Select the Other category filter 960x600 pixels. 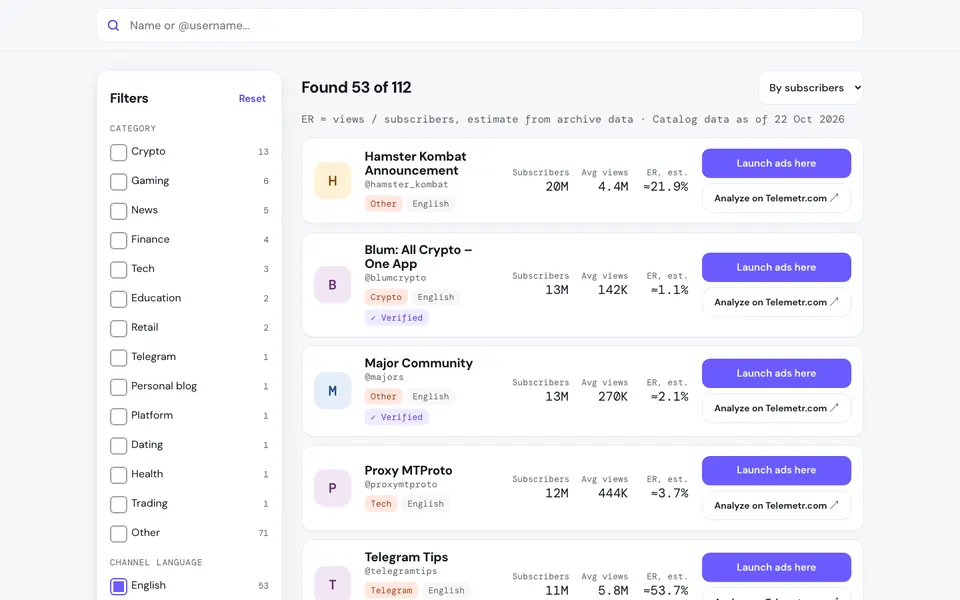(118, 534)
